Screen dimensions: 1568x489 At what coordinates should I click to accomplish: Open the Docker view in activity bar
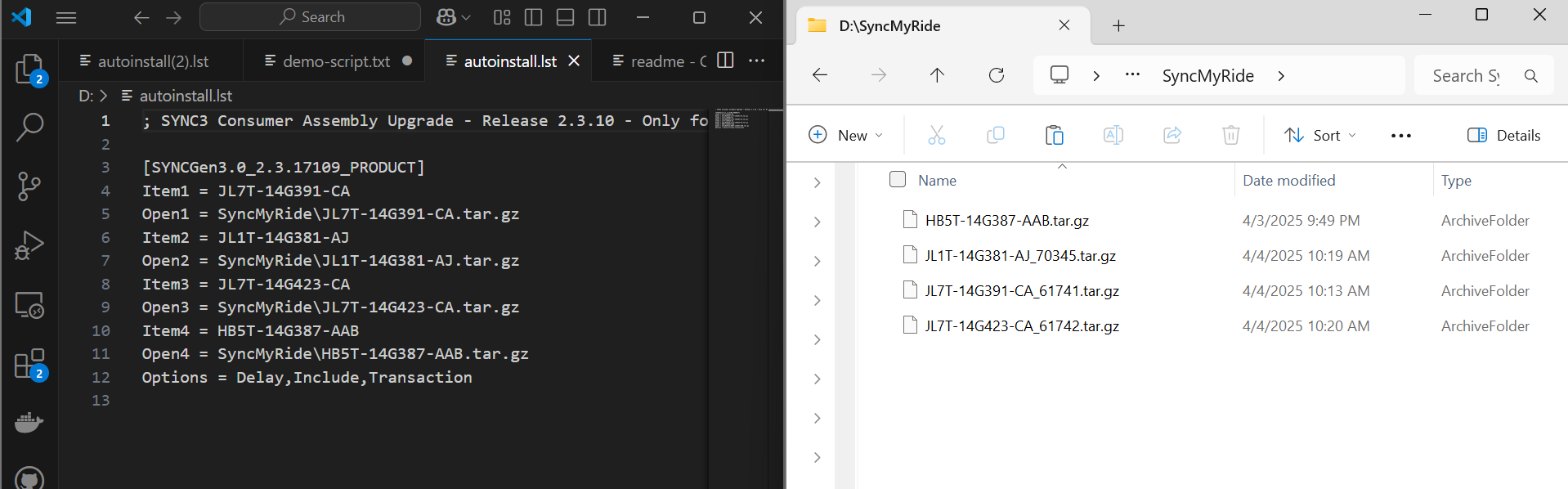(x=30, y=423)
